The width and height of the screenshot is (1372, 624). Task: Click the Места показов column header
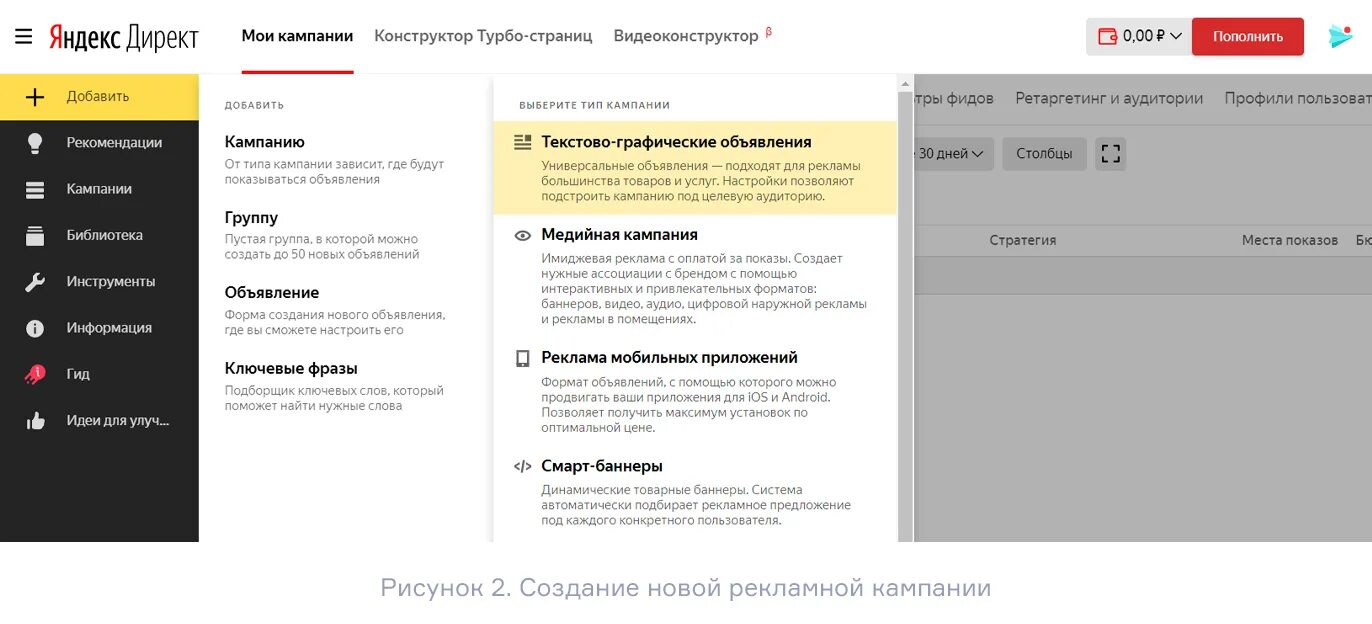[x=1289, y=240]
